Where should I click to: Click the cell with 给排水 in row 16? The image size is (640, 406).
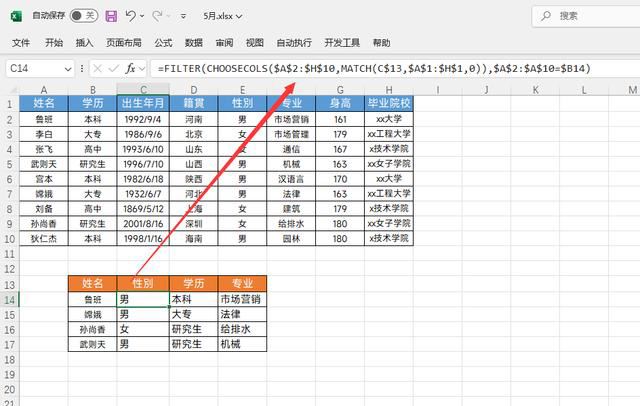pyautogui.click(x=242, y=329)
